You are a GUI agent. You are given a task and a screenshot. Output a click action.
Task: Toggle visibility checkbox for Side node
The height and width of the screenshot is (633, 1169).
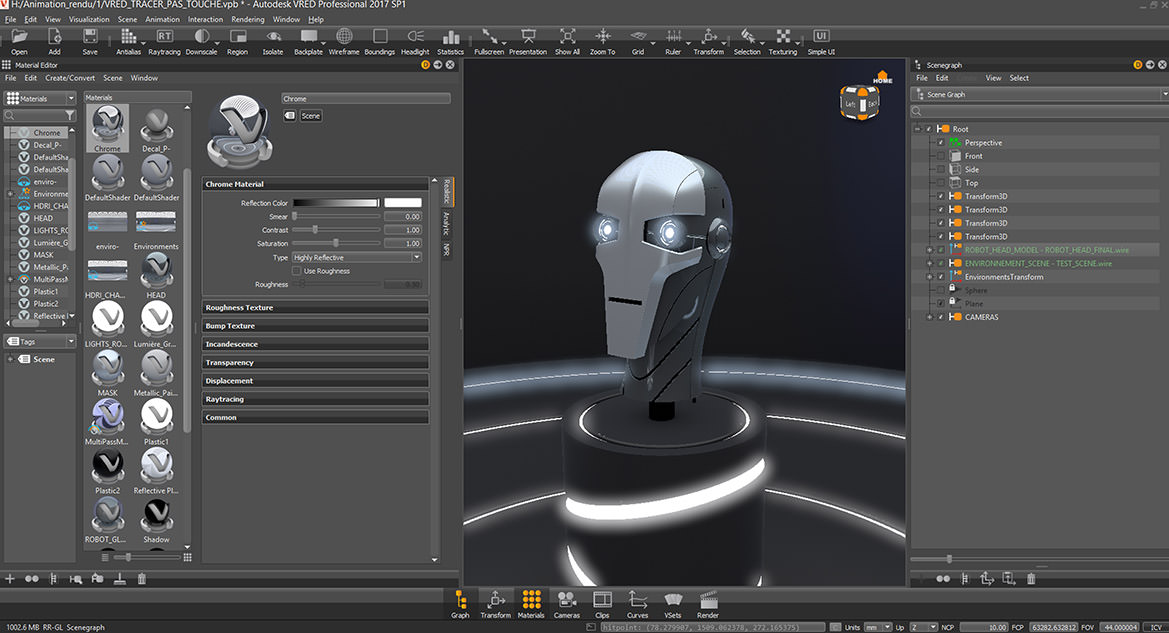tap(941, 169)
